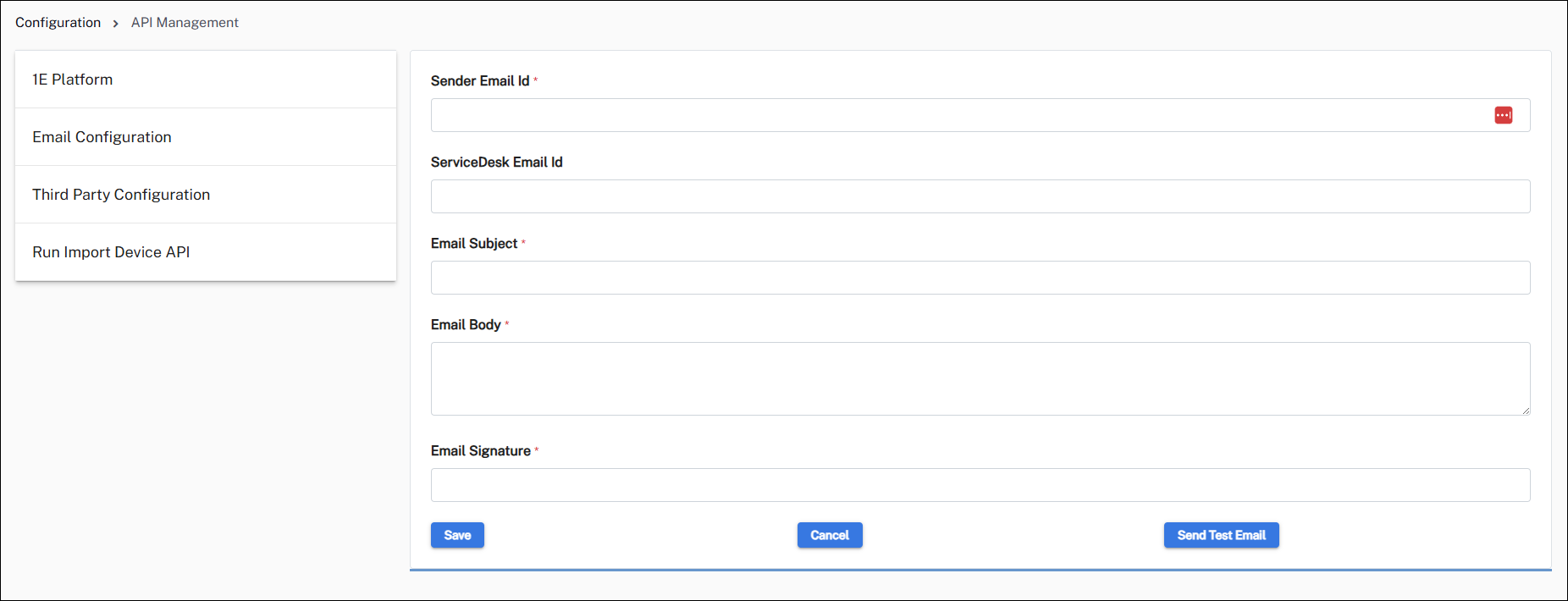Select Email Configuration in the side menu
This screenshot has width=1568, height=601.
click(102, 137)
